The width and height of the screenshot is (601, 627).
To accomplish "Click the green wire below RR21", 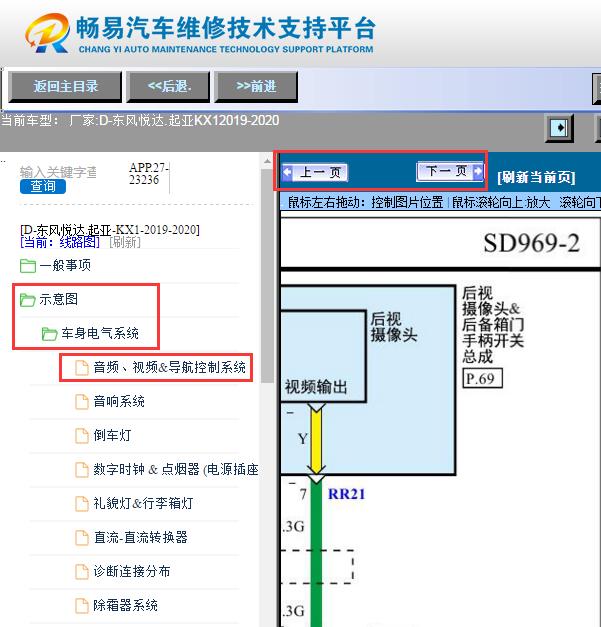I will click(x=316, y=552).
